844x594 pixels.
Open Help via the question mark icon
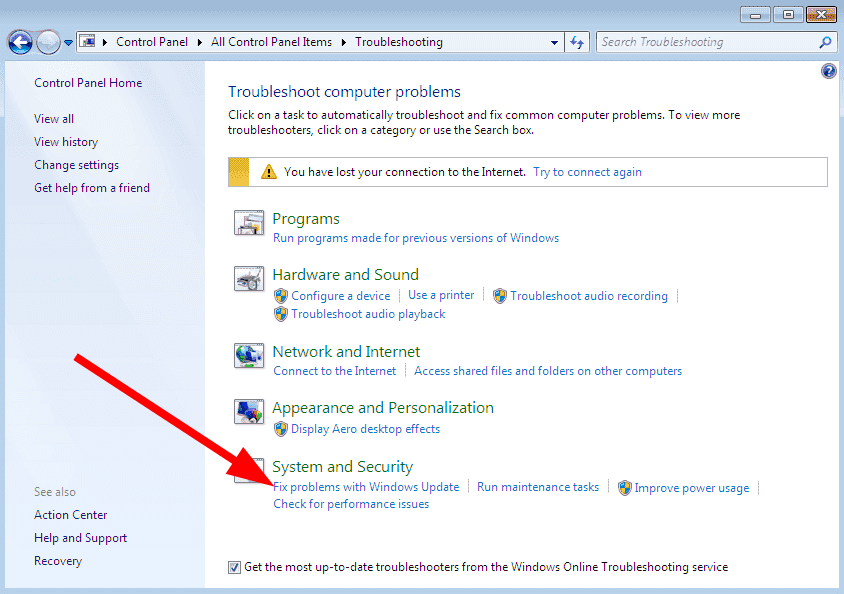(828, 71)
